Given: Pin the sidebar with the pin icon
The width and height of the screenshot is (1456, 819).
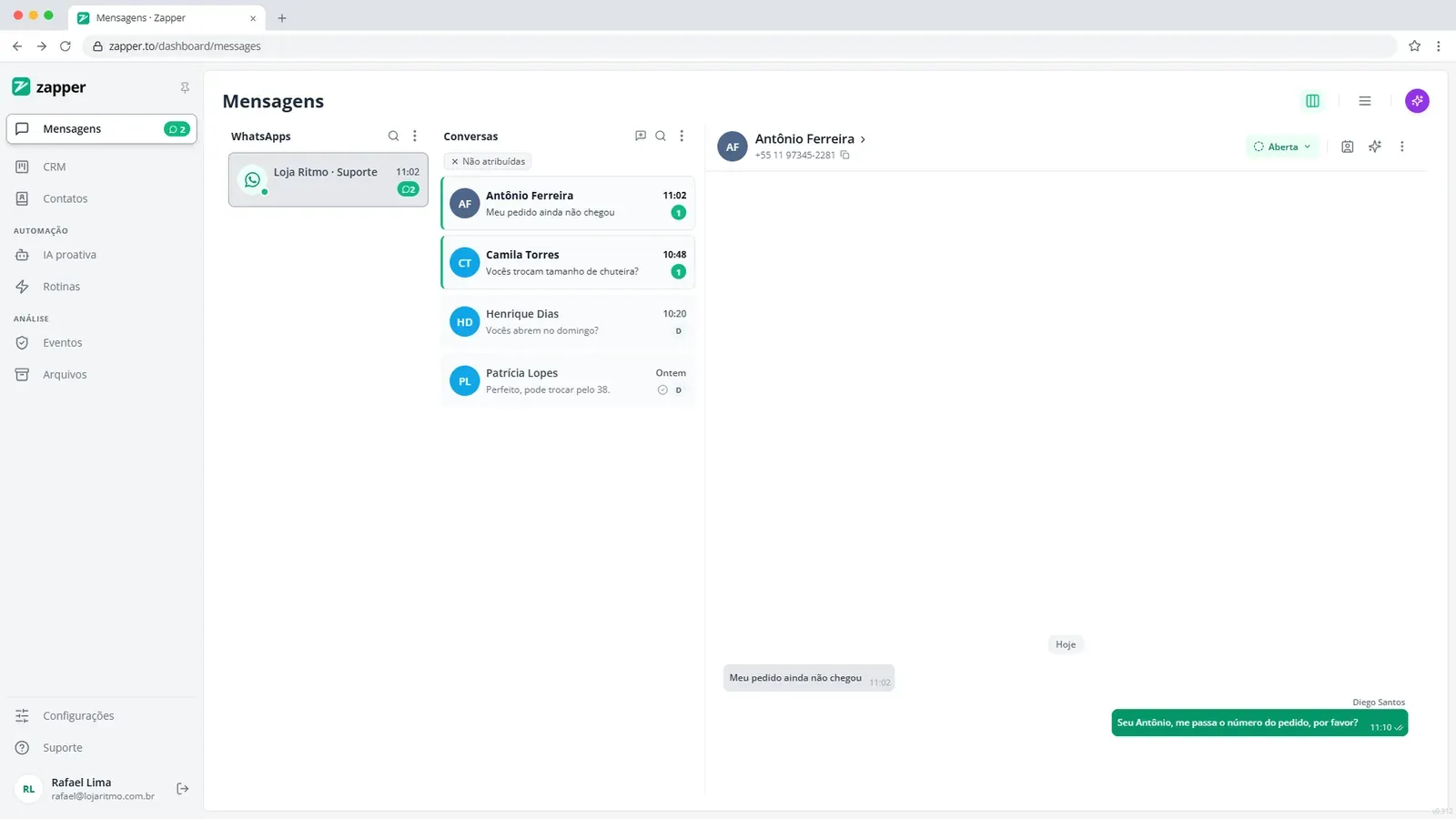Looking at the screenshot, I should coord(185,87).
